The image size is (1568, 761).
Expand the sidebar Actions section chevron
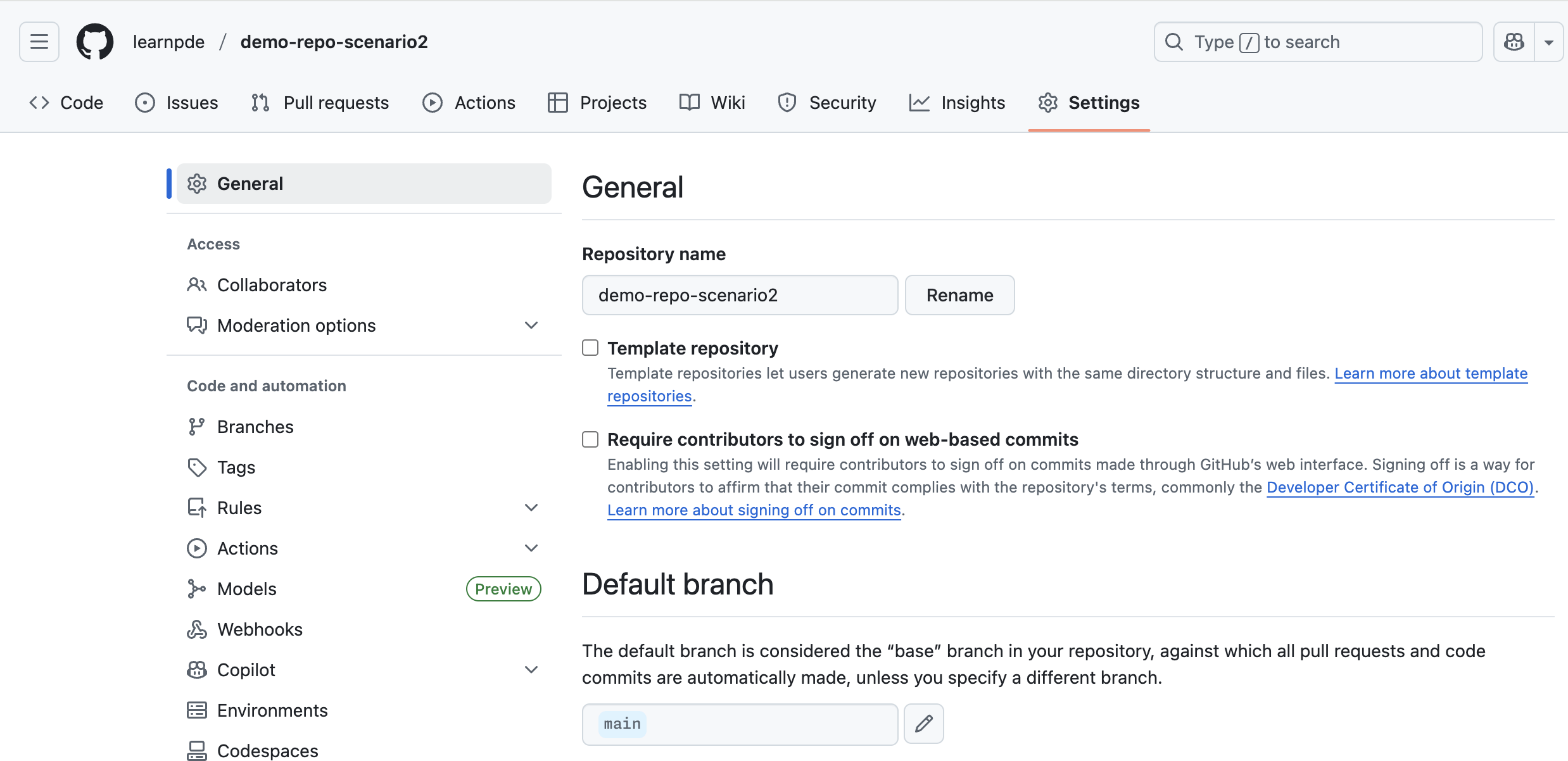[x=531, y=548]
